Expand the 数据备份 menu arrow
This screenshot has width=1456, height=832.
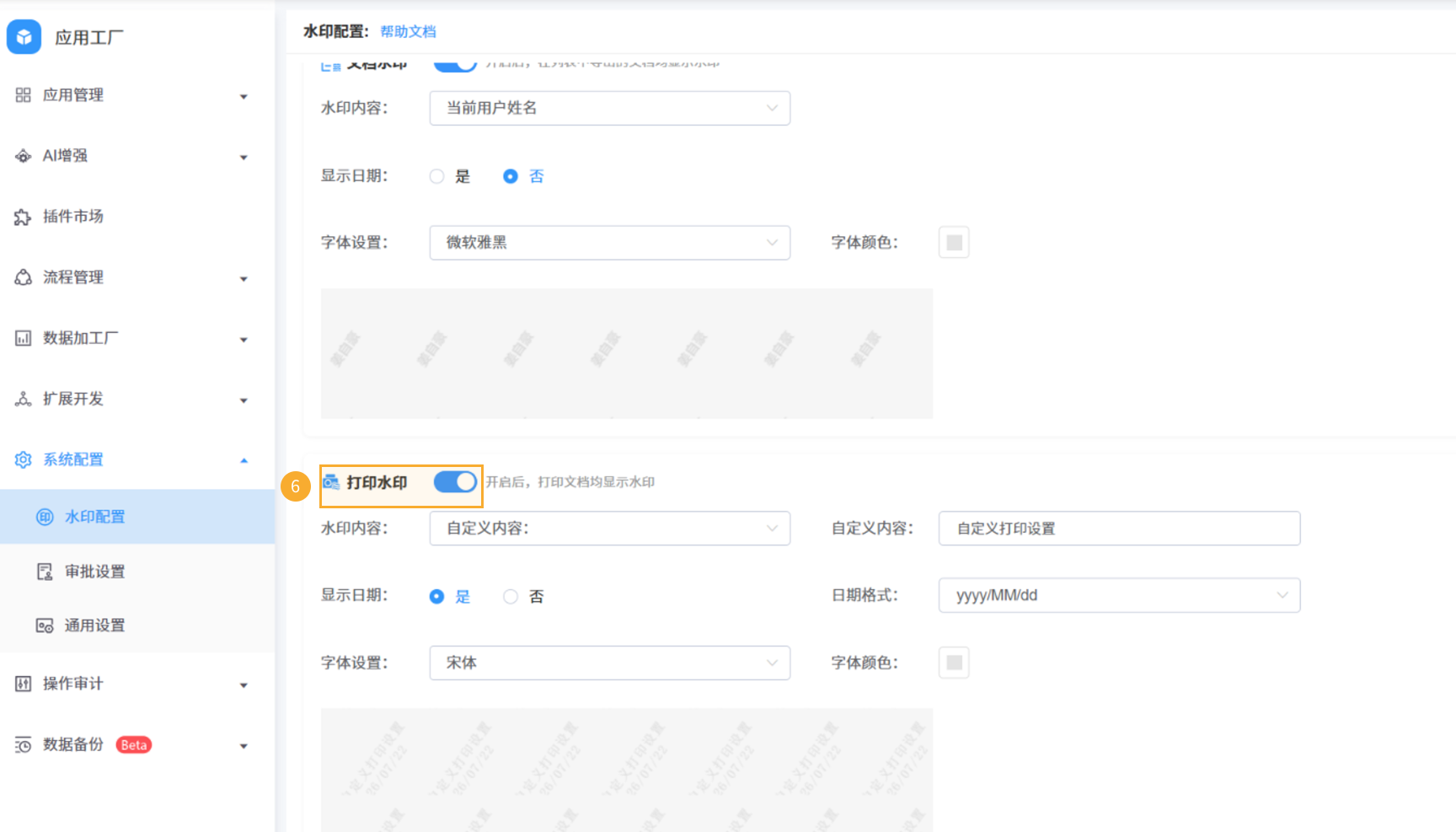click(x=244, y=745)
